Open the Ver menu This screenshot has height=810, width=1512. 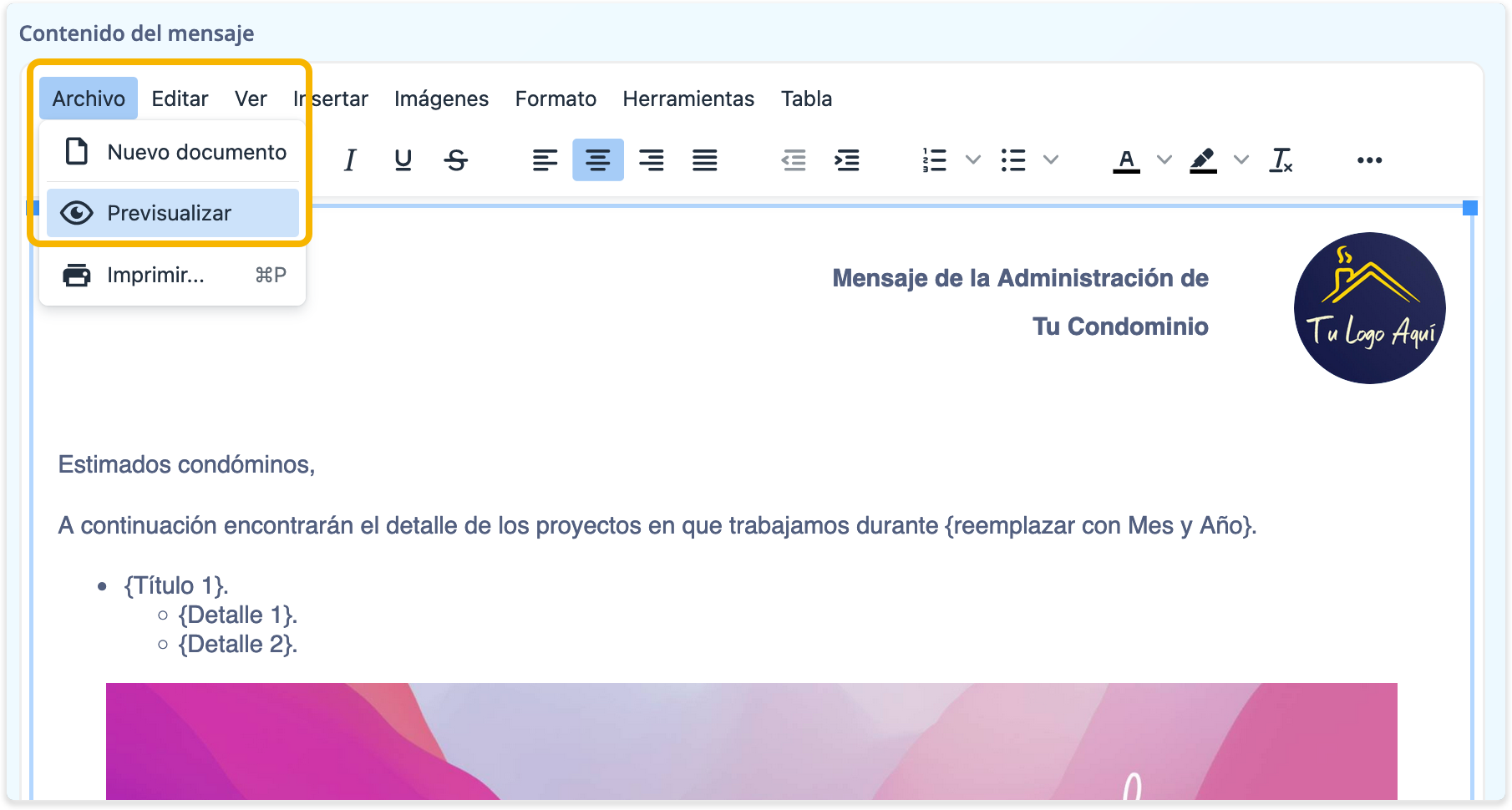pos(251,99)
